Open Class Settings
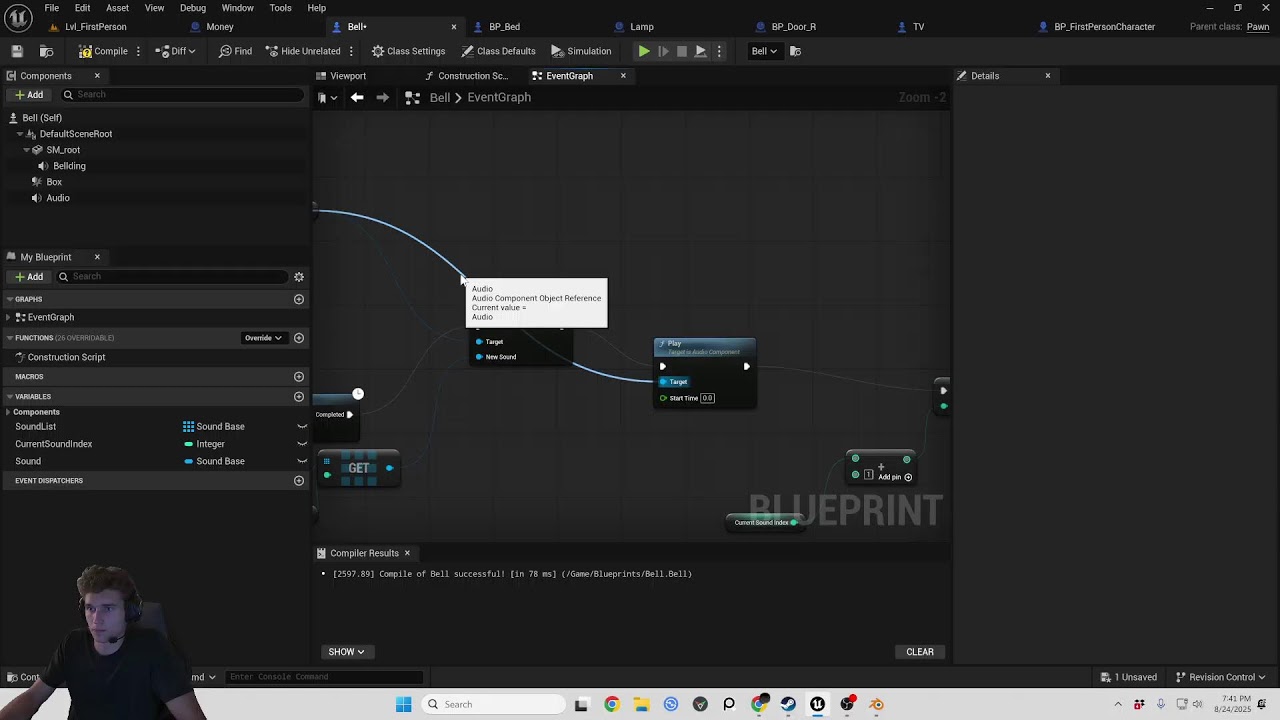Viewport: 1280px width, 720px height. point(408,51)
